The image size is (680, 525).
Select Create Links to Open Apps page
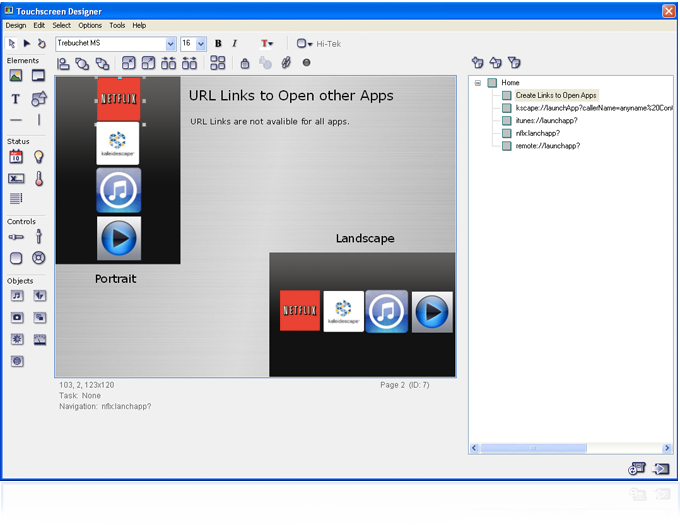pyautogui.click(x=556, y=95)
